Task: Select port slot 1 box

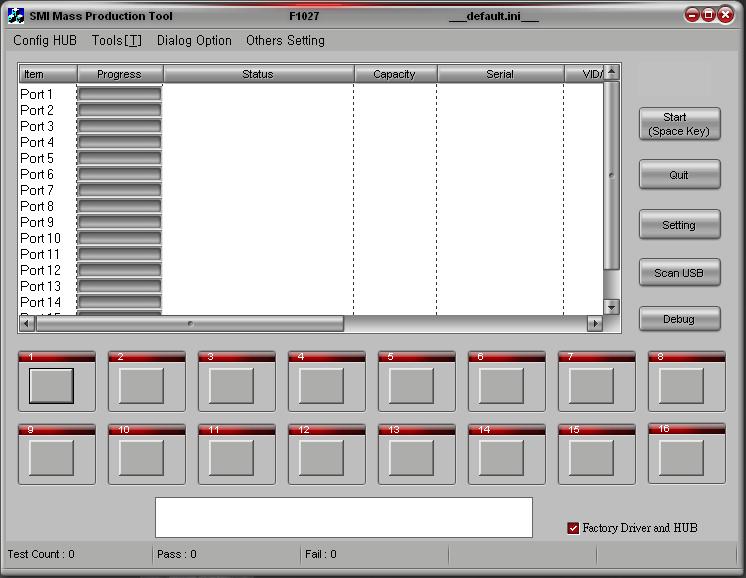Action: coord(51,386)
